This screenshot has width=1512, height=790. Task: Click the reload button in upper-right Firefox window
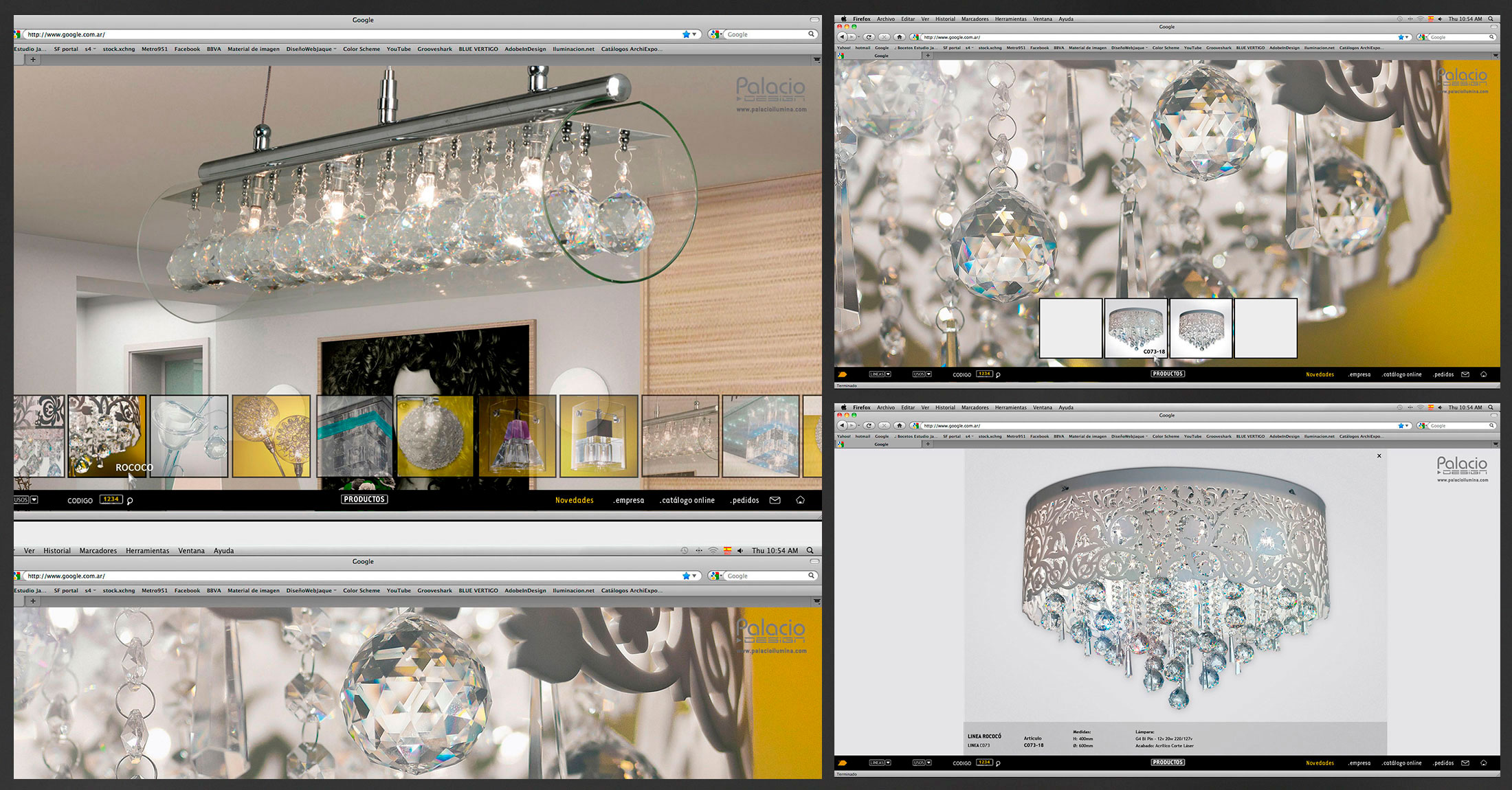[869, 37]
